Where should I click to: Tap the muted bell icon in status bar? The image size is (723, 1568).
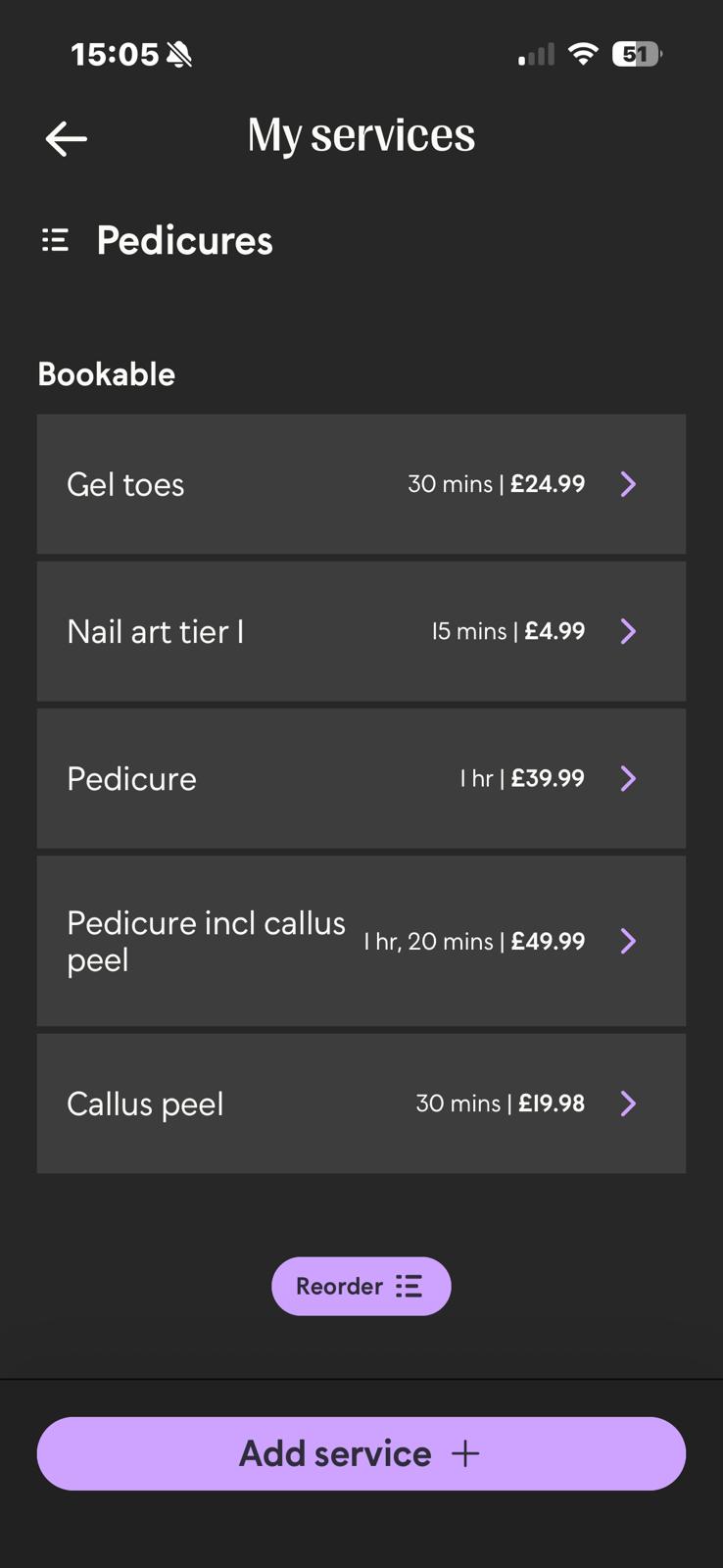[x=179, y=55]
